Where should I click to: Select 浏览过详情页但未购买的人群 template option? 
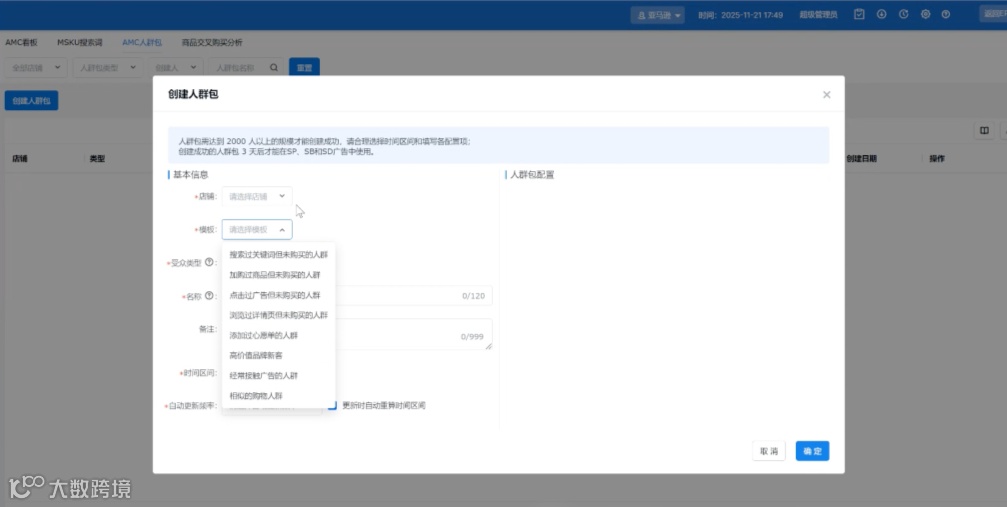[x=279, y=315]
